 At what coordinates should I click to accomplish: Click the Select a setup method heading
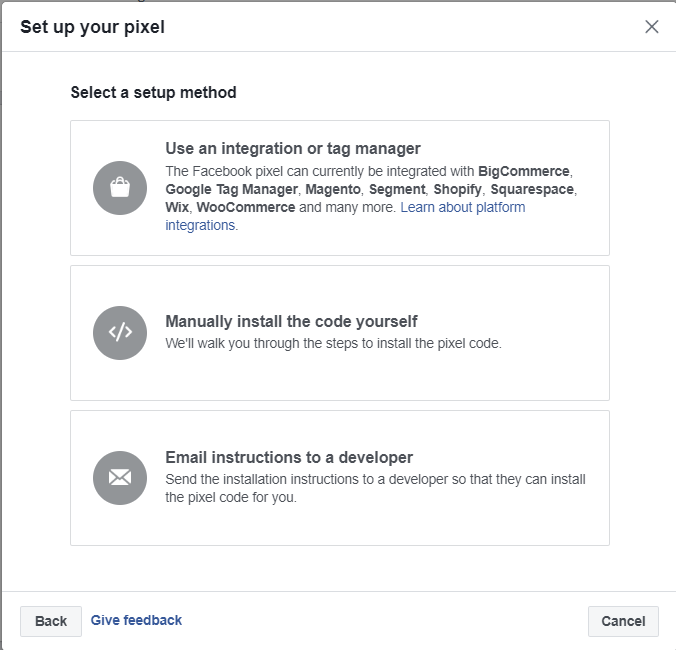pyautogui.click(x=153, y=93)
